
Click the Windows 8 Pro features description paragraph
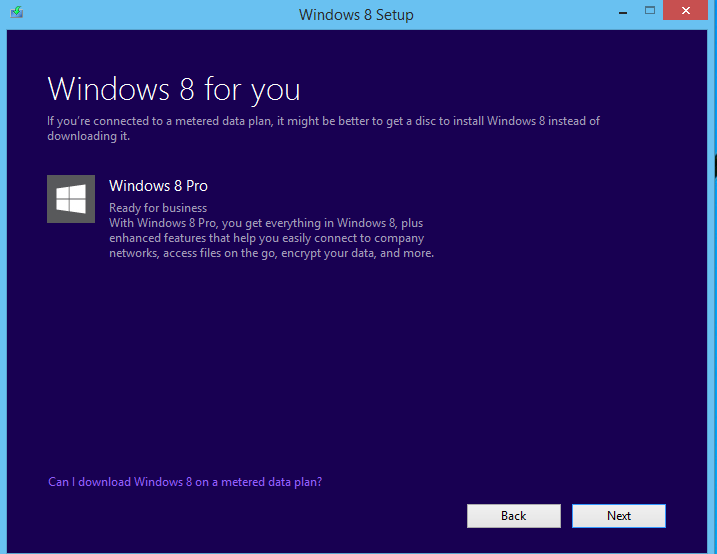tap(270, 238)
